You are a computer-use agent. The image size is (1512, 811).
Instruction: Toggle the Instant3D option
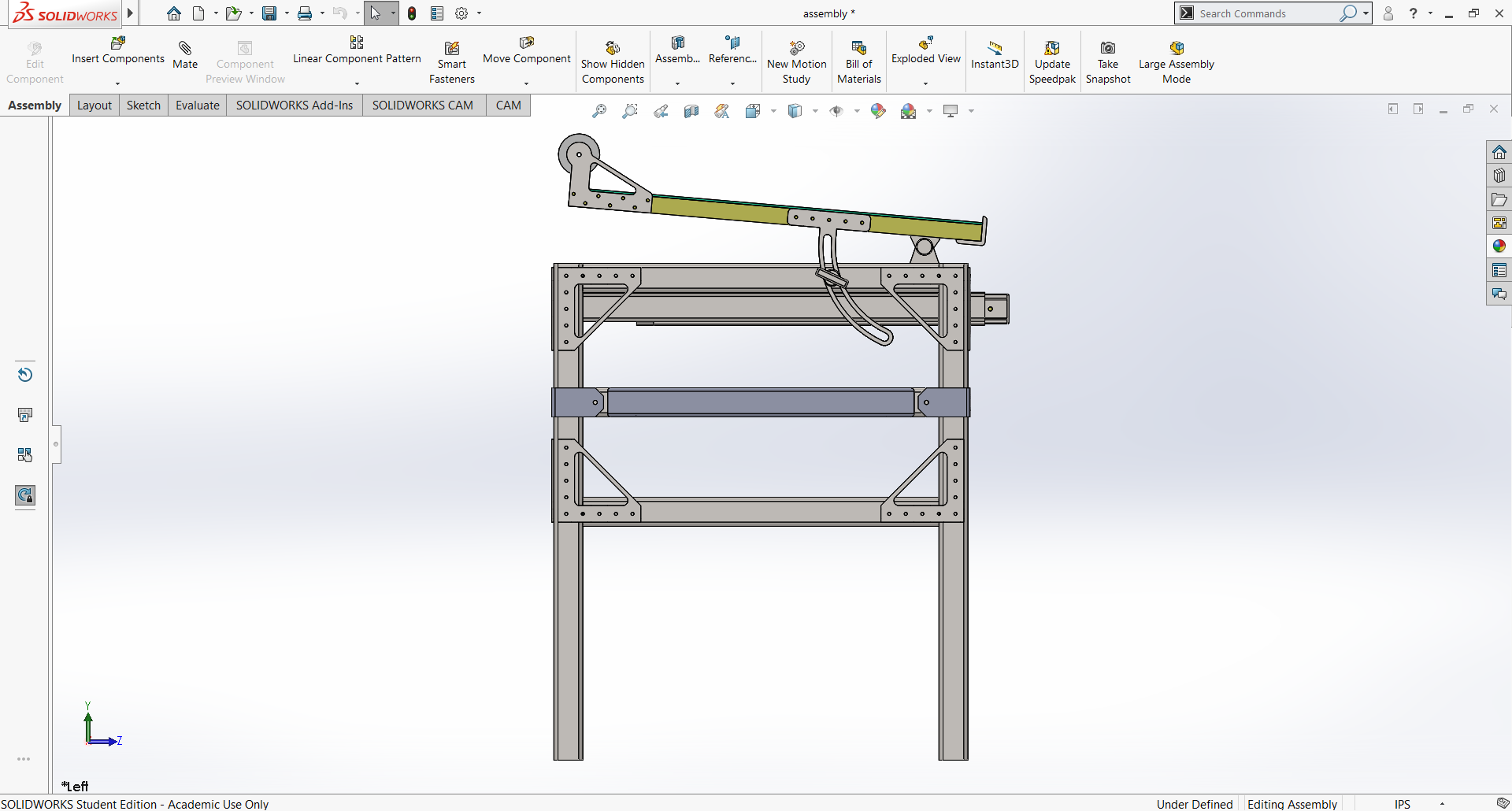pyautogui.click(x=995, y=55)
